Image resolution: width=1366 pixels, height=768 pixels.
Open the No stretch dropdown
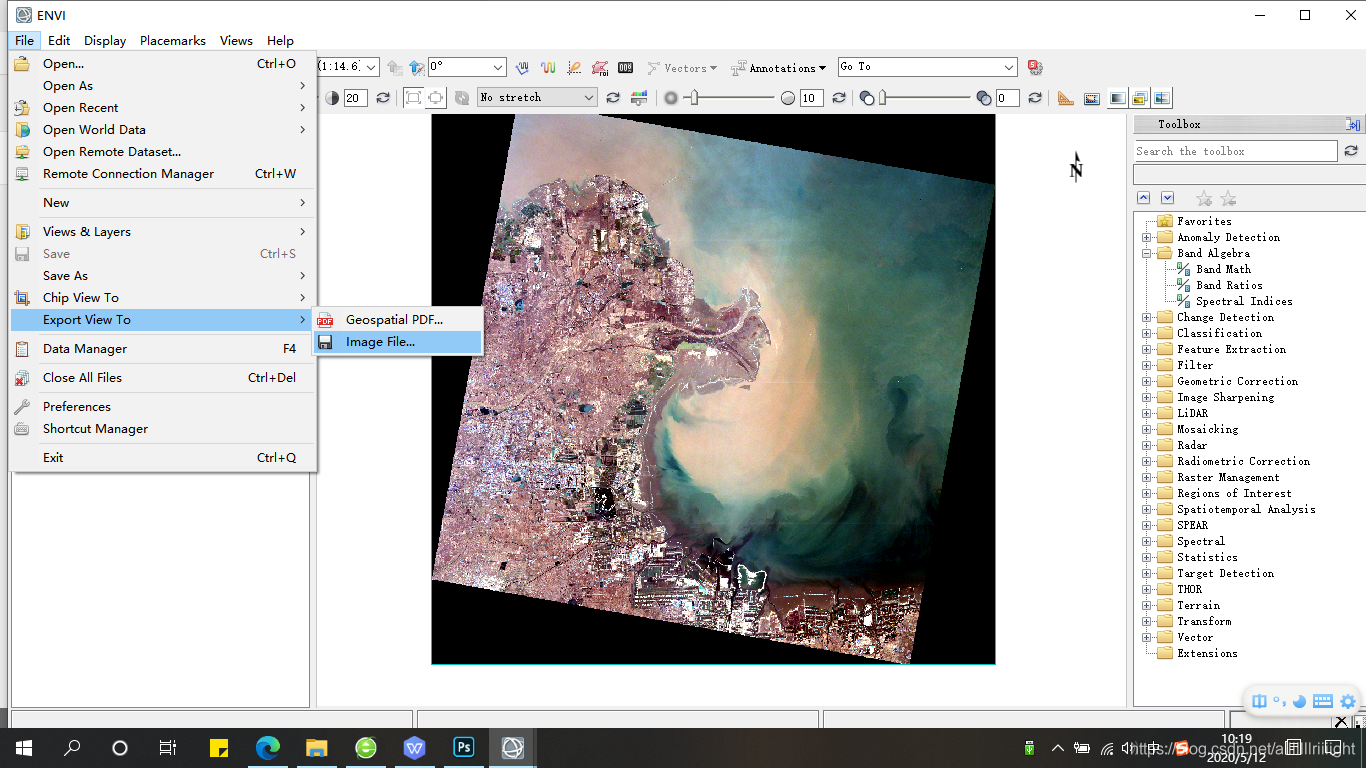point(537,97)
